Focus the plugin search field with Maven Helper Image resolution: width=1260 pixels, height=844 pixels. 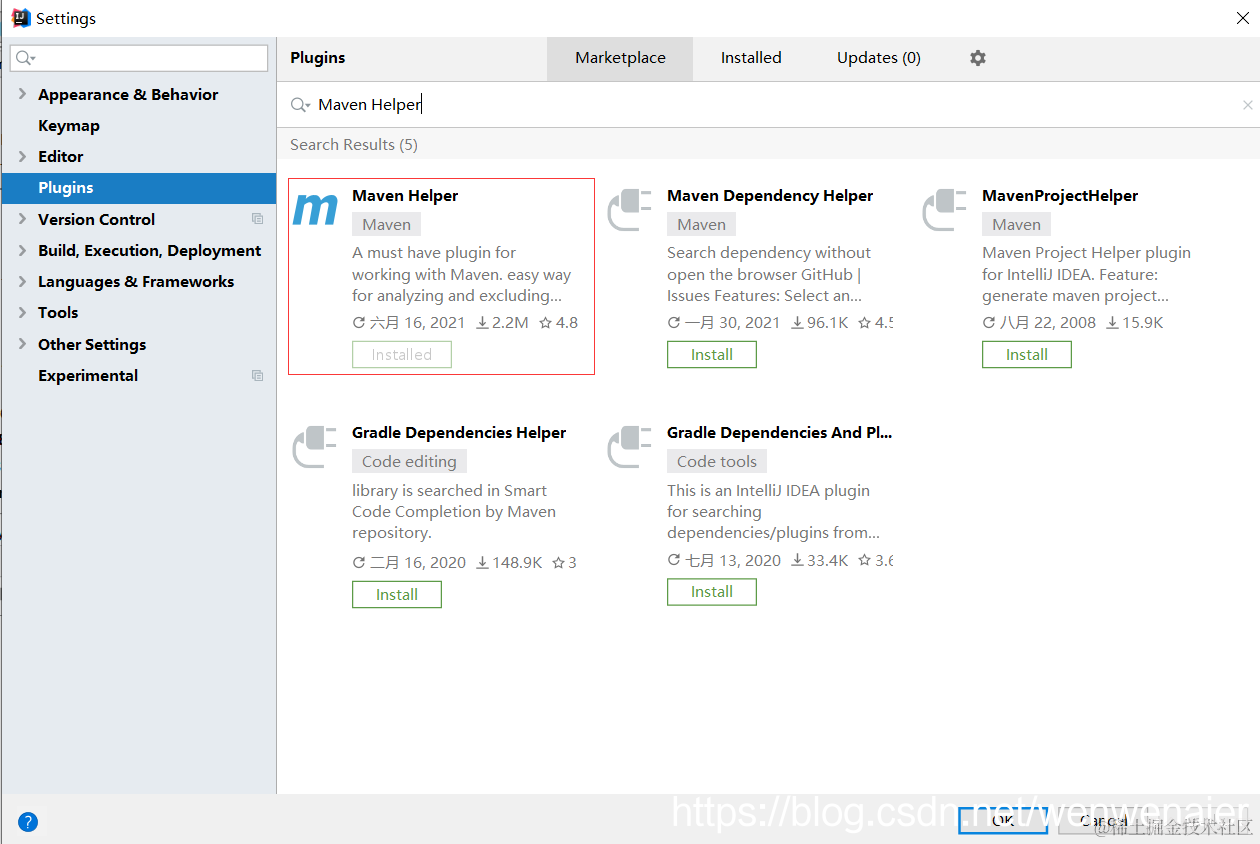tap(770, 105)
